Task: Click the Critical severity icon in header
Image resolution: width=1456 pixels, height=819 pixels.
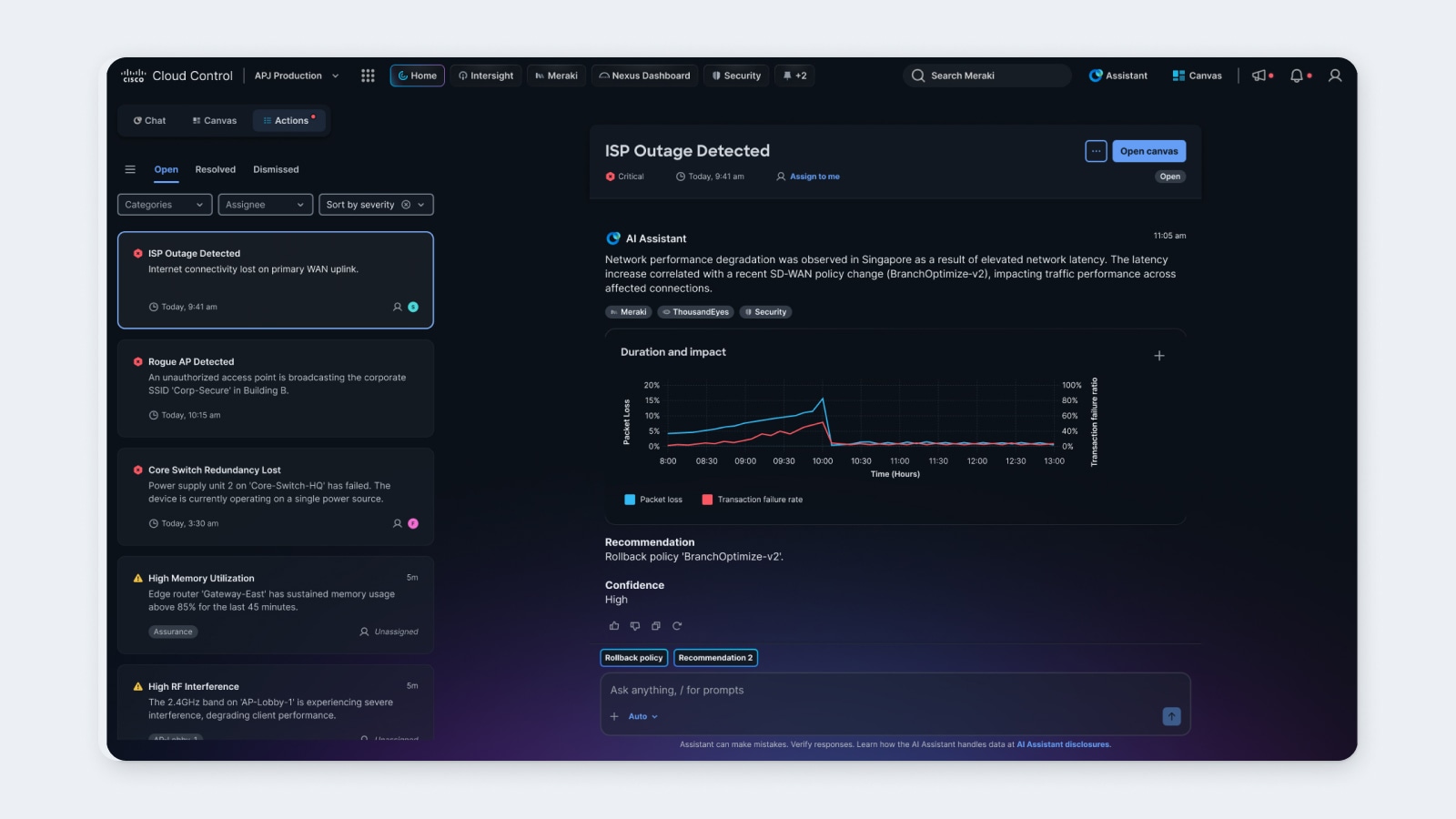Action: [610, 177]
